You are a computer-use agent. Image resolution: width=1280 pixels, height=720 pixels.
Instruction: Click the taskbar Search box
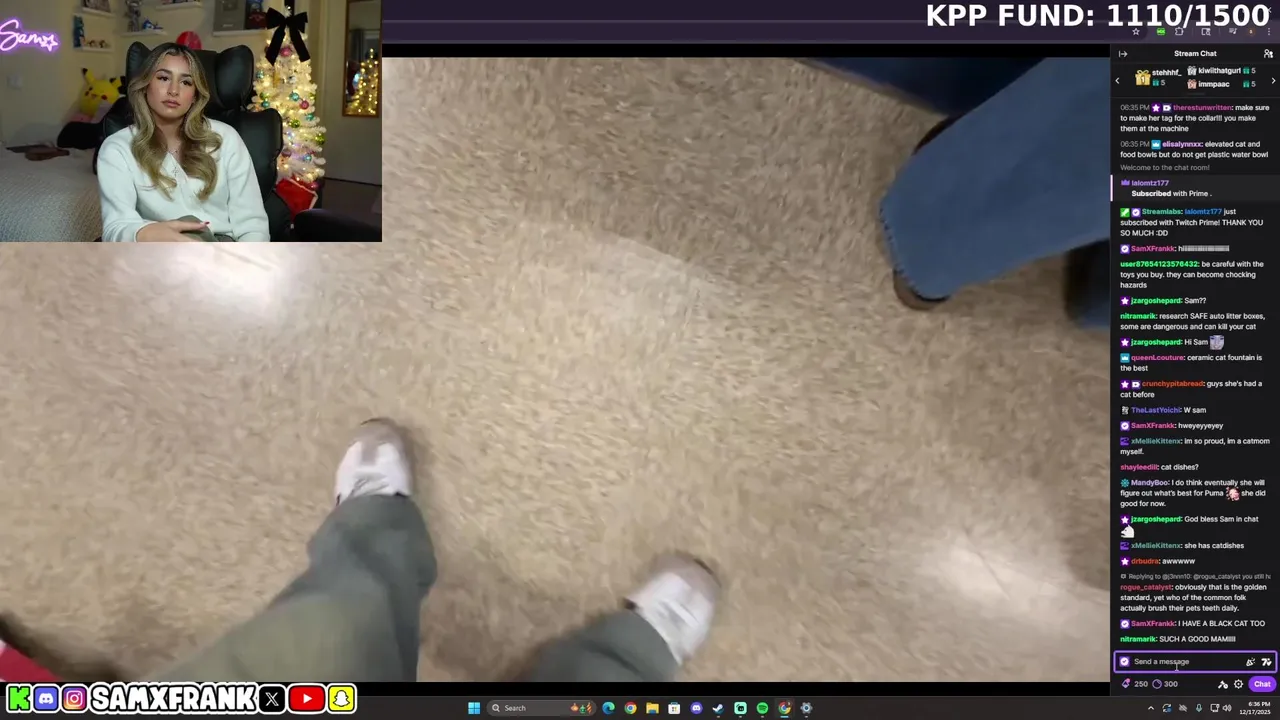pos(542,708)
